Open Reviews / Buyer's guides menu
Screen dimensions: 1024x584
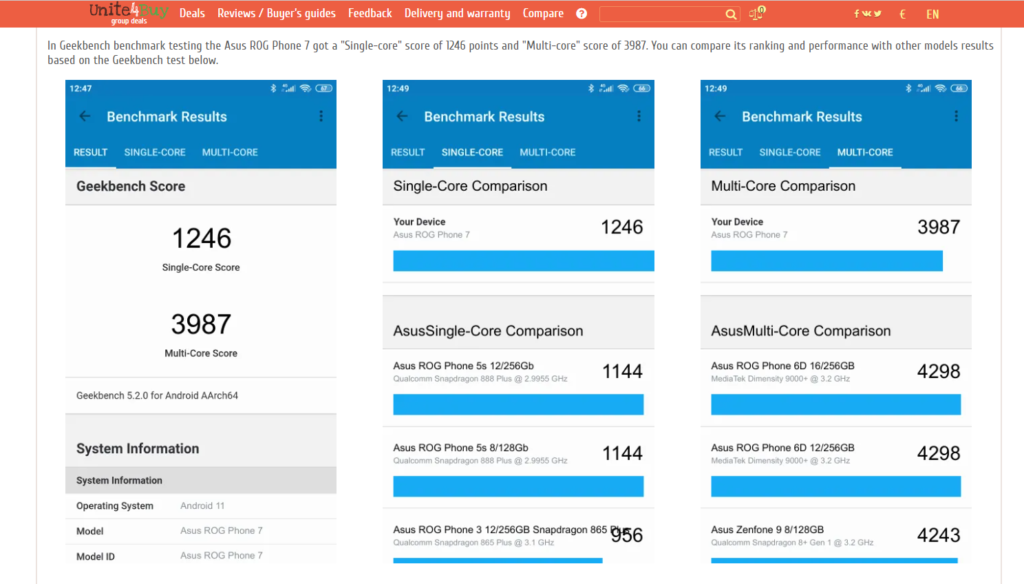coord(277,14)
